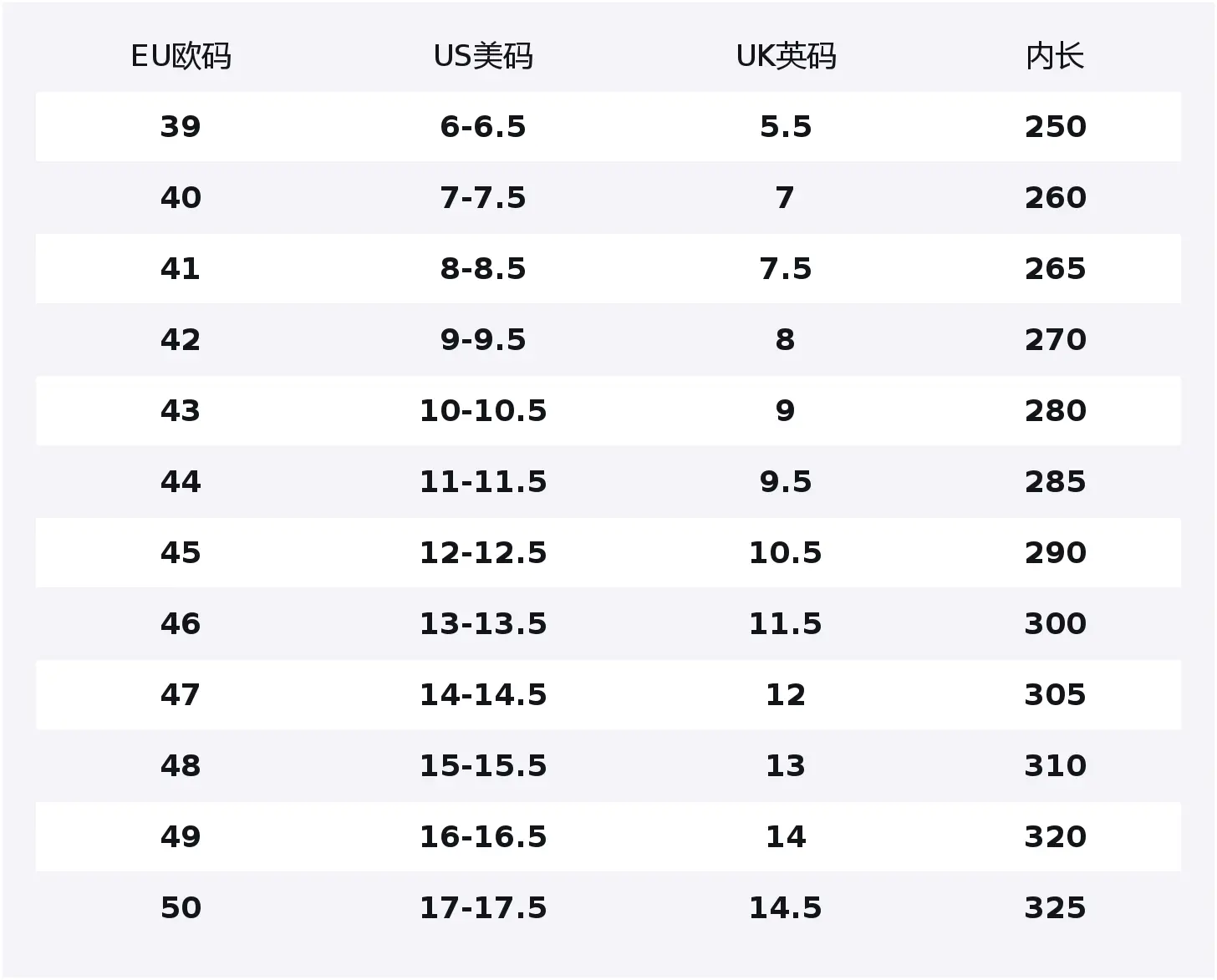Select EU size 46 cell
The image size is (1217, 980).
(x=181, y=624)
